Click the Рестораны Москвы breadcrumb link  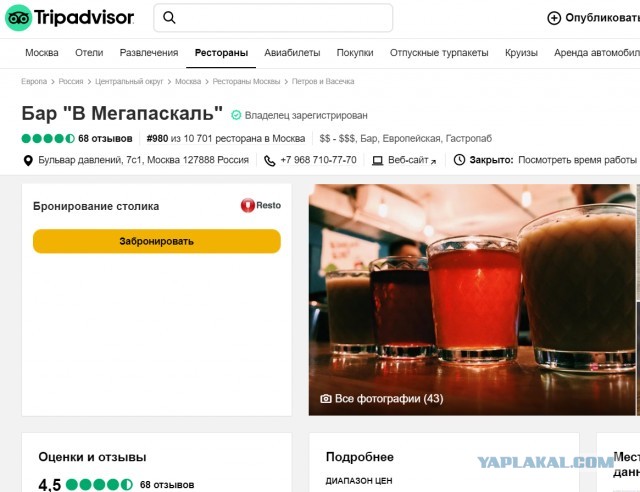(246, 81)
